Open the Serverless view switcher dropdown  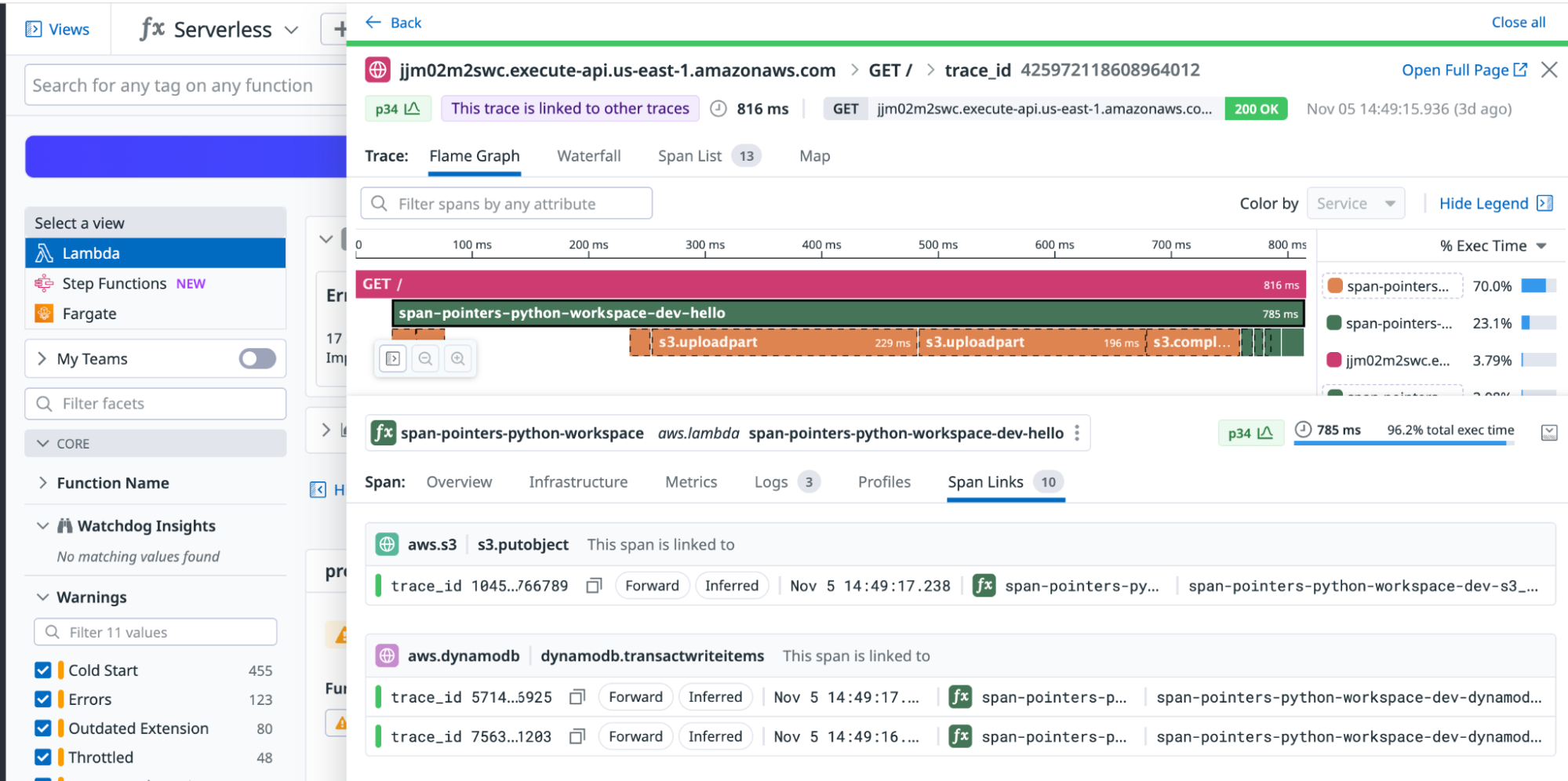290,29
